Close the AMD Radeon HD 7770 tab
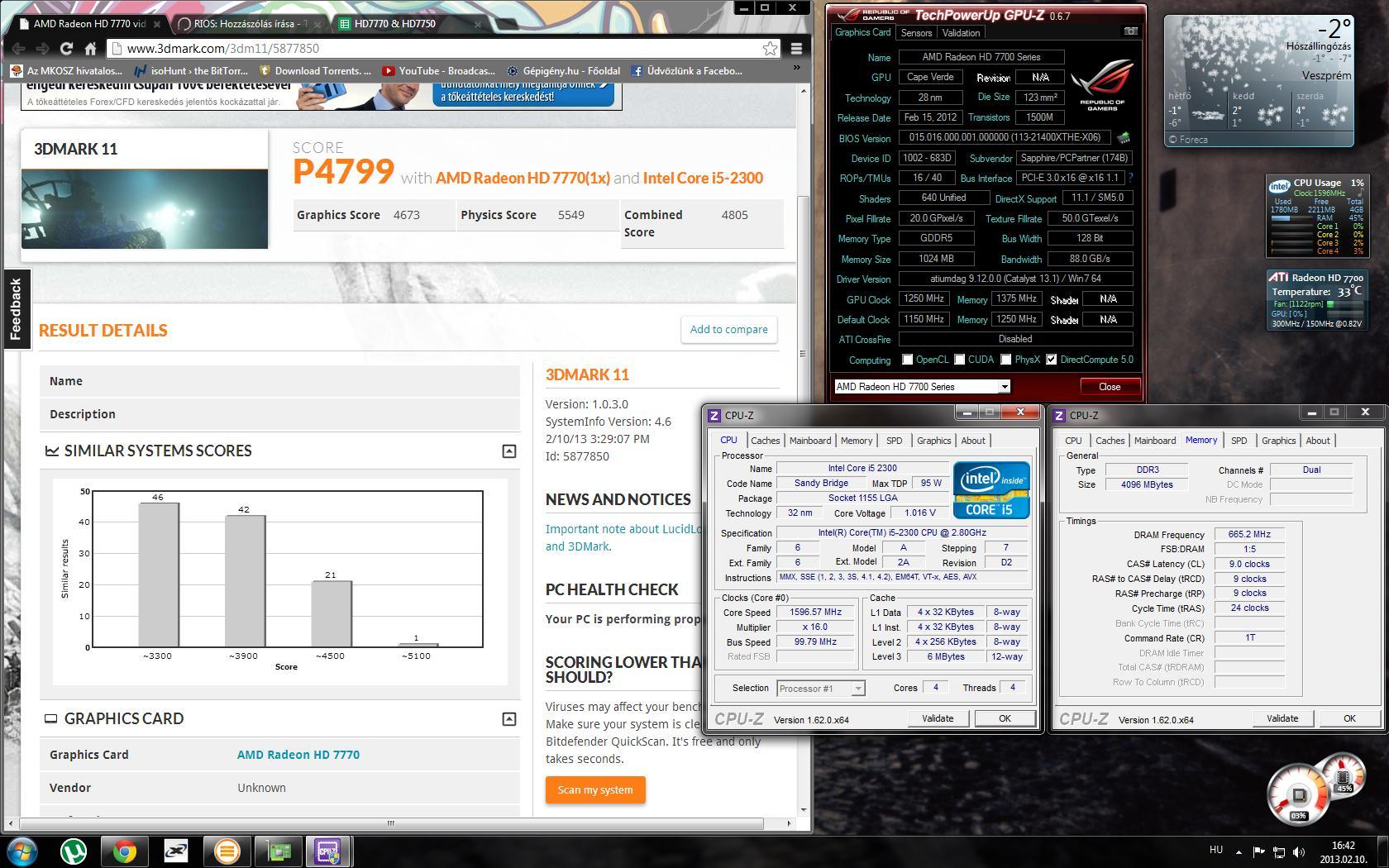Screen dimensions: 1389x868 point(156,24)
